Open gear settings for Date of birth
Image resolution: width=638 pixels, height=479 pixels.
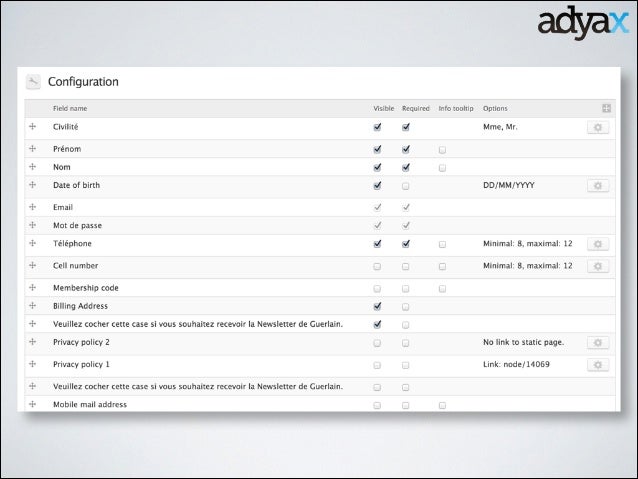598,186
